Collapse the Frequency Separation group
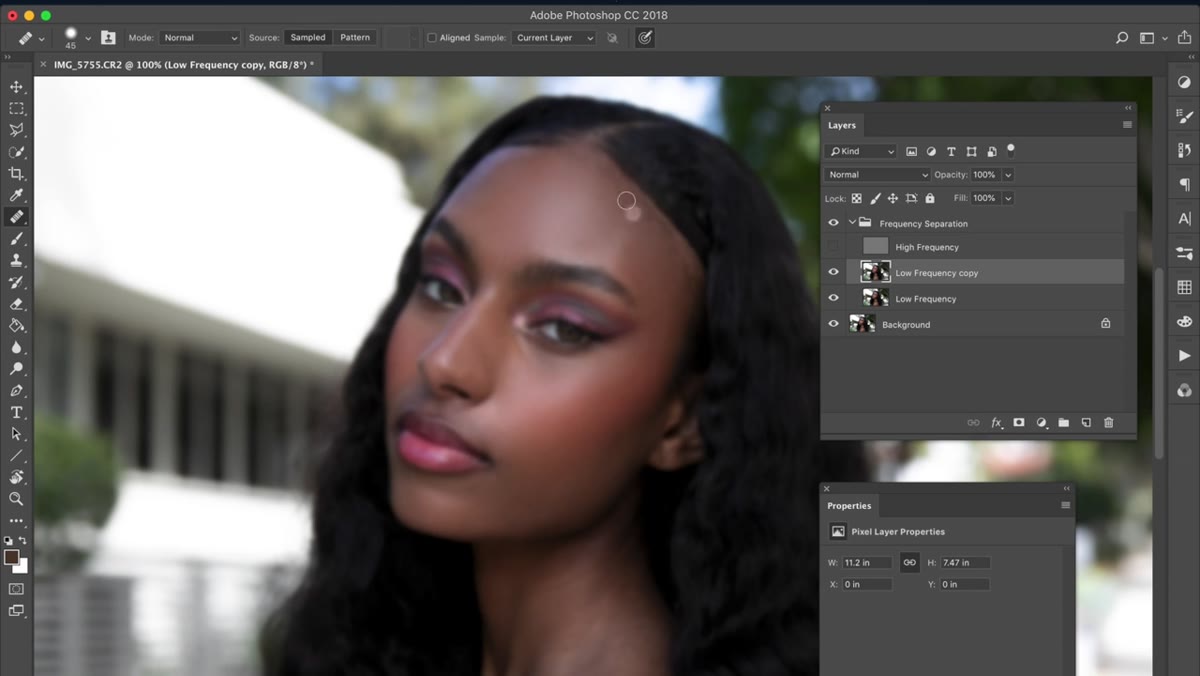 pos(852,224)
